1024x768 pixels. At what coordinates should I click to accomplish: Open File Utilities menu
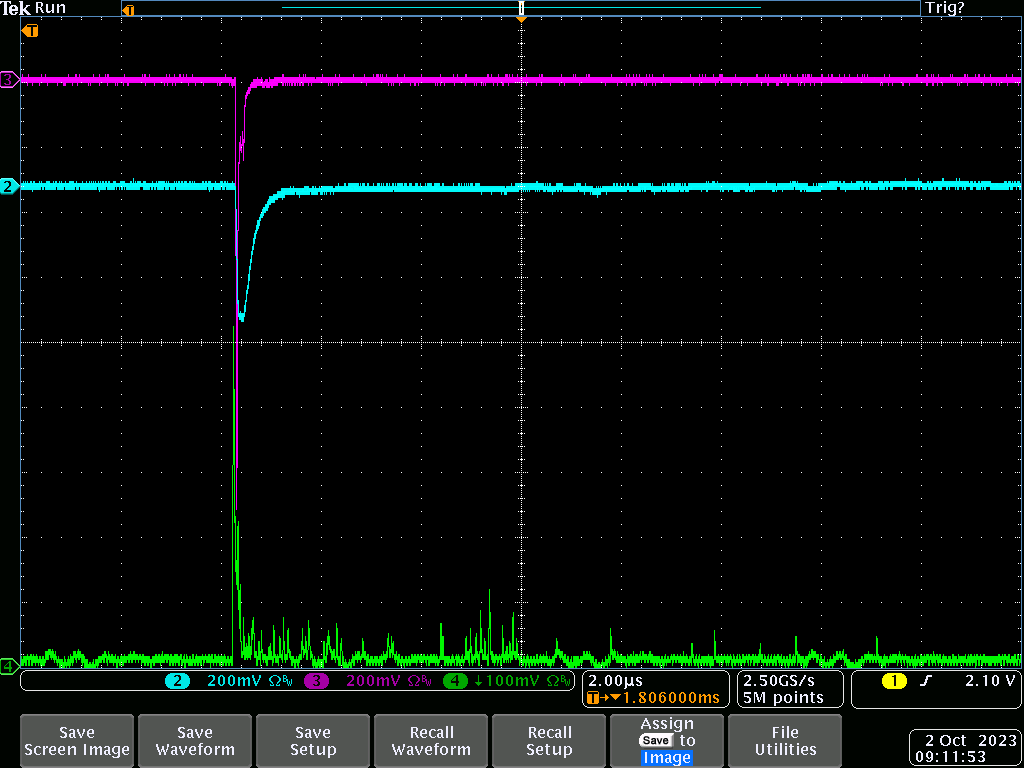coord(785,741)
